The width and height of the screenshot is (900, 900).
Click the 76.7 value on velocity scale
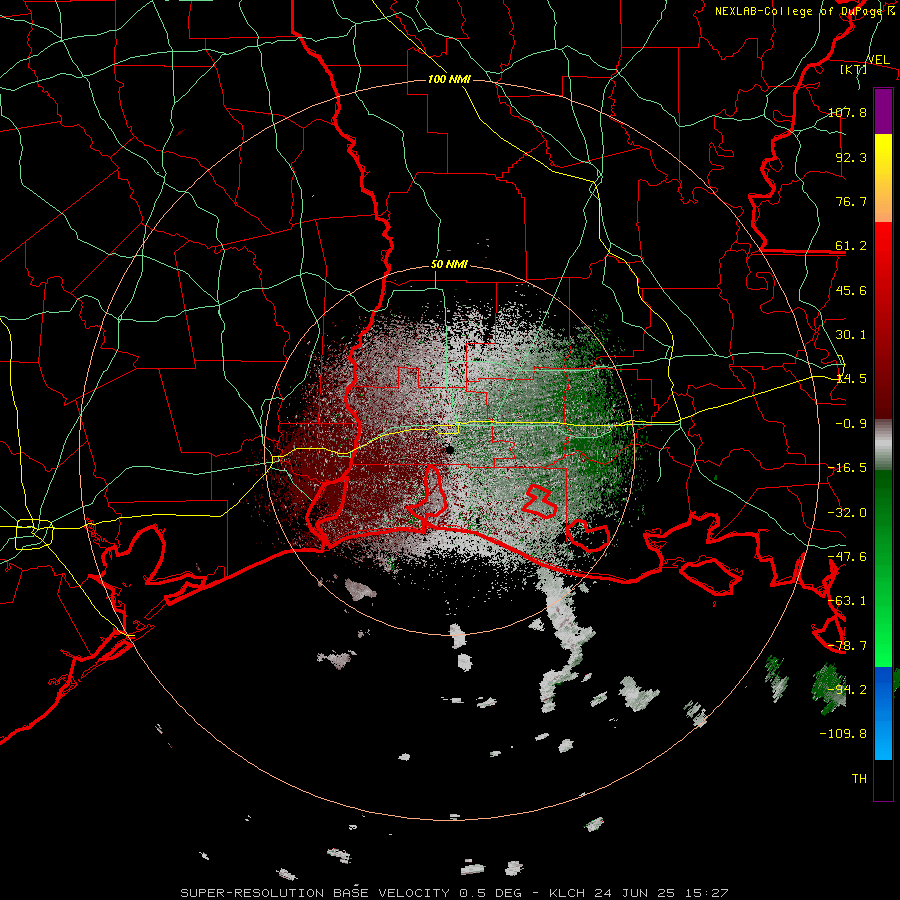pos(851,201)
